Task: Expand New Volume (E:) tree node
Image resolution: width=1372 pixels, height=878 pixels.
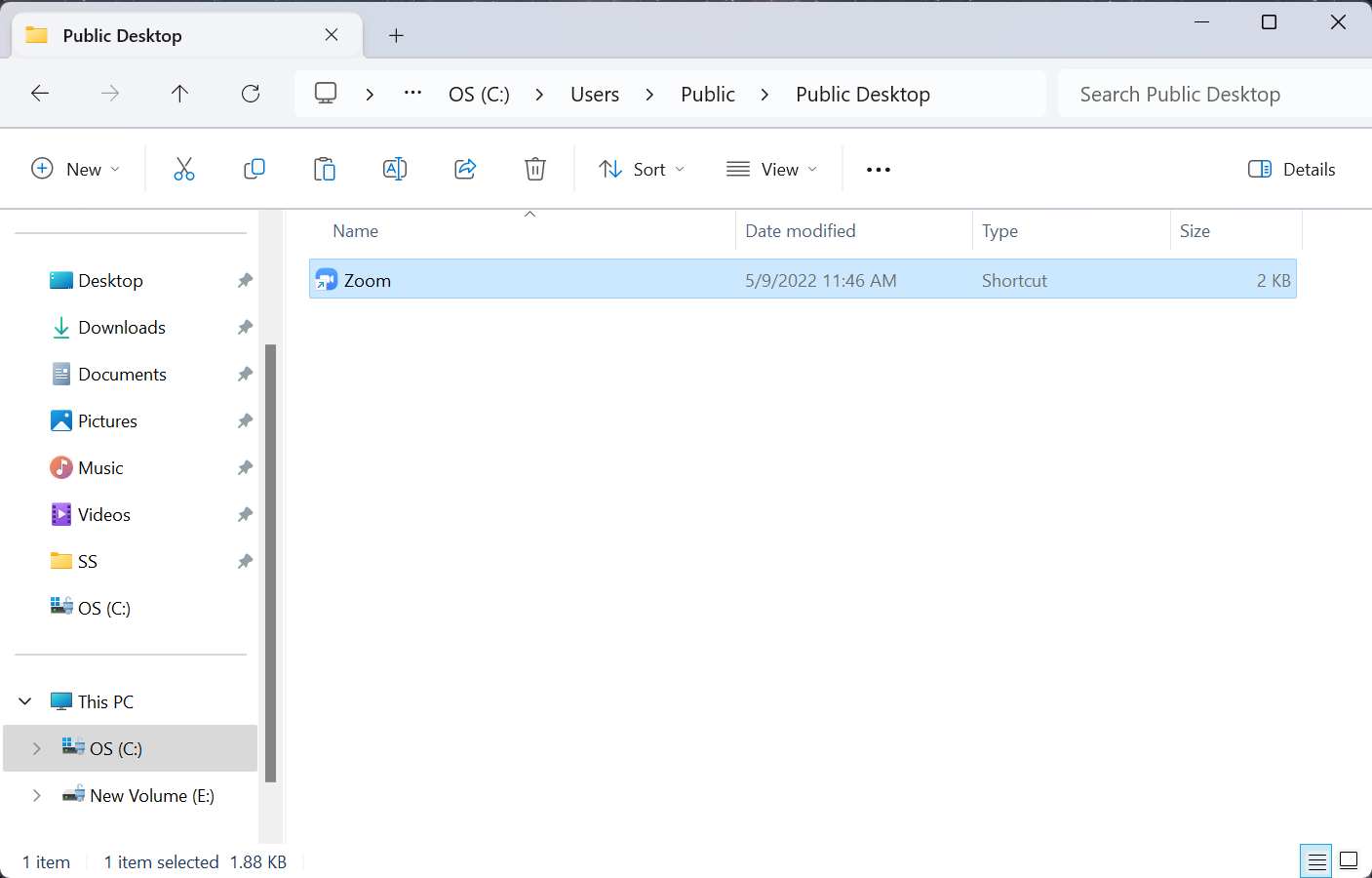Action: click(37, 795)
